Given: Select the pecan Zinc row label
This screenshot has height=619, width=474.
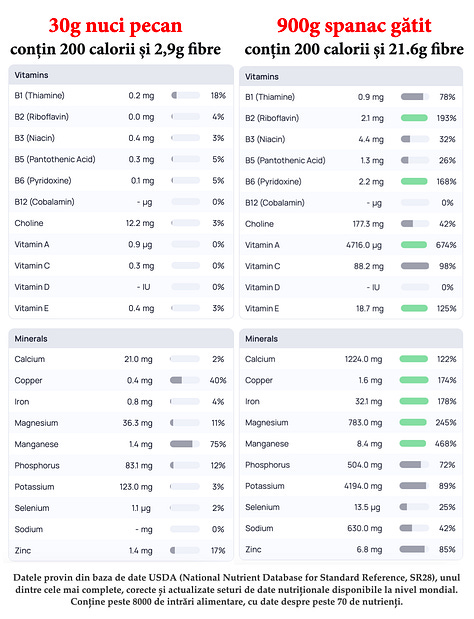Looking at the screenshot, I should 22,550.
